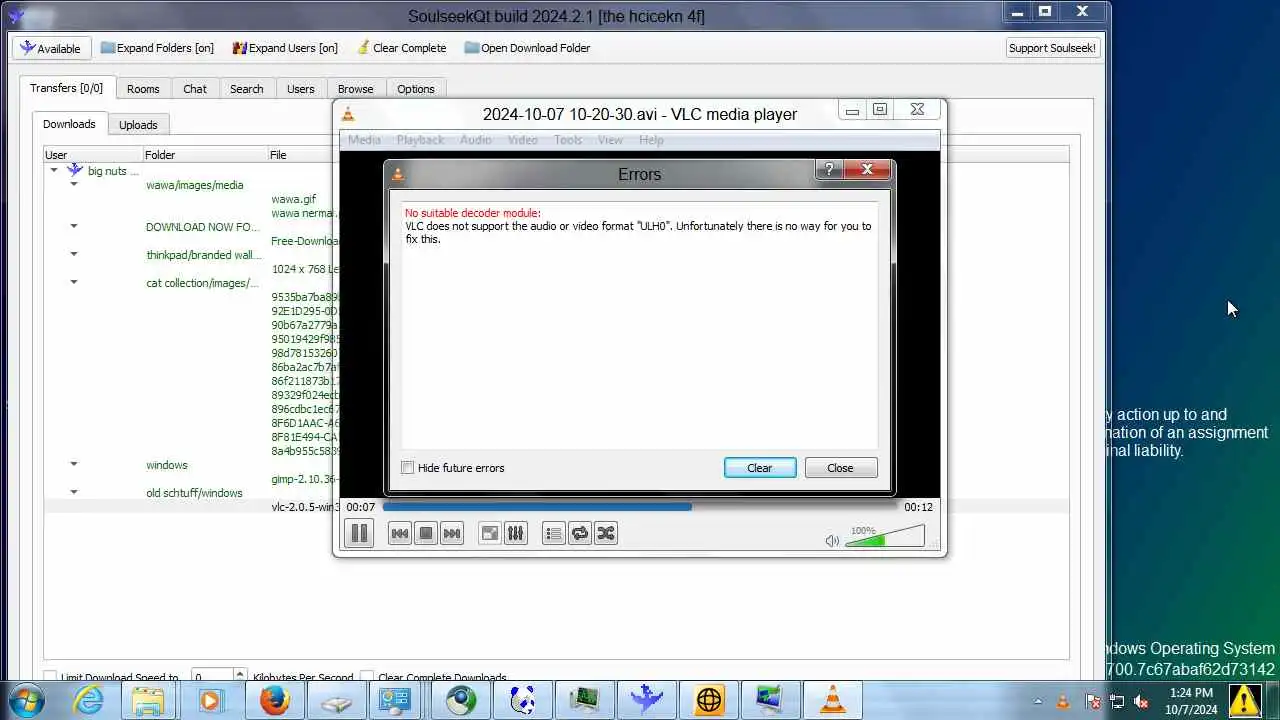Image resolution: width=1280 pixels, height=720 pixels.
Task: Collapse the old schtuff/windows folder
Action: [x=73, y=493]
